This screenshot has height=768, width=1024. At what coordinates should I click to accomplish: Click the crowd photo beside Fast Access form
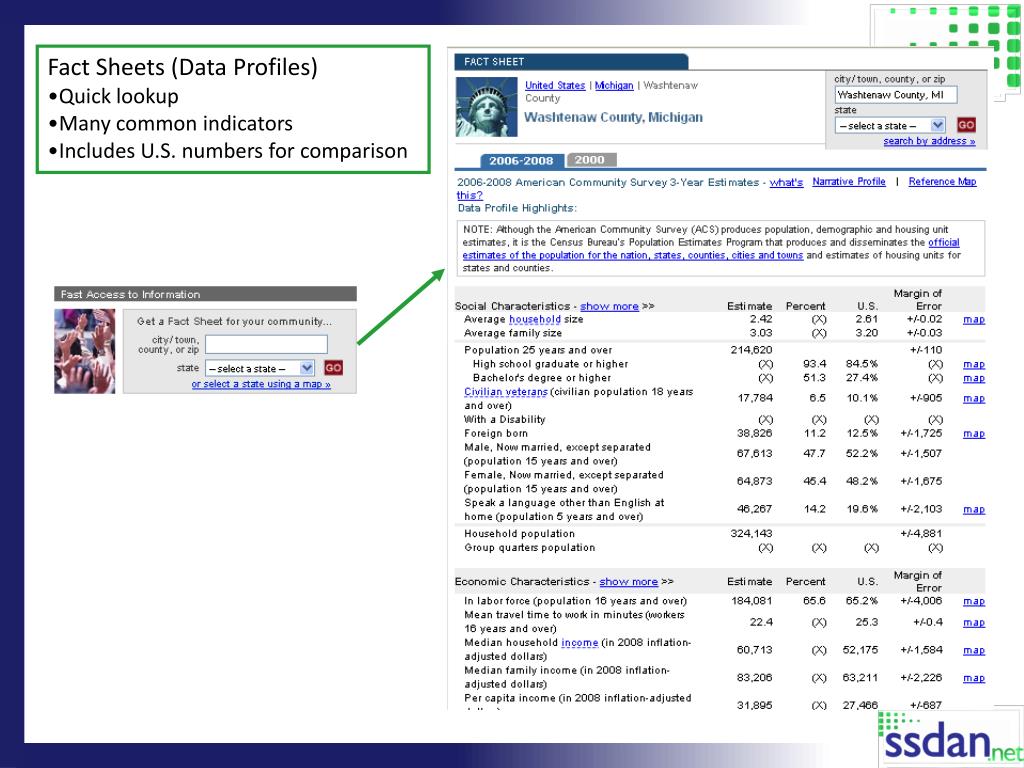(x=85, y=351)
